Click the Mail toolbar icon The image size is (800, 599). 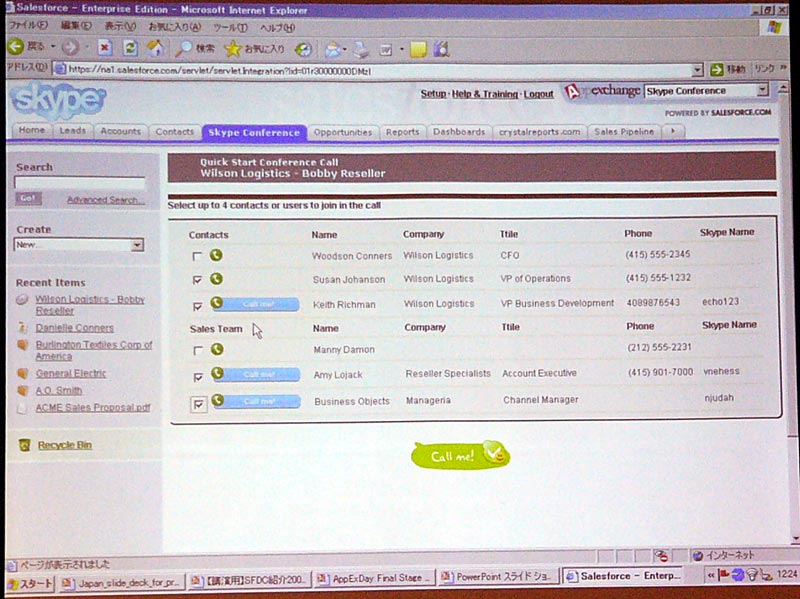(332, 49)
